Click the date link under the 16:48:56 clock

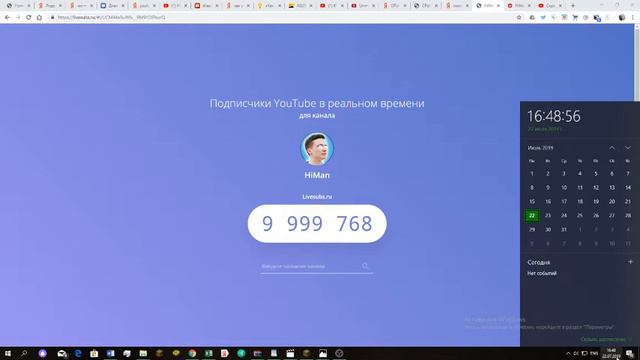[x=544, y=129]
